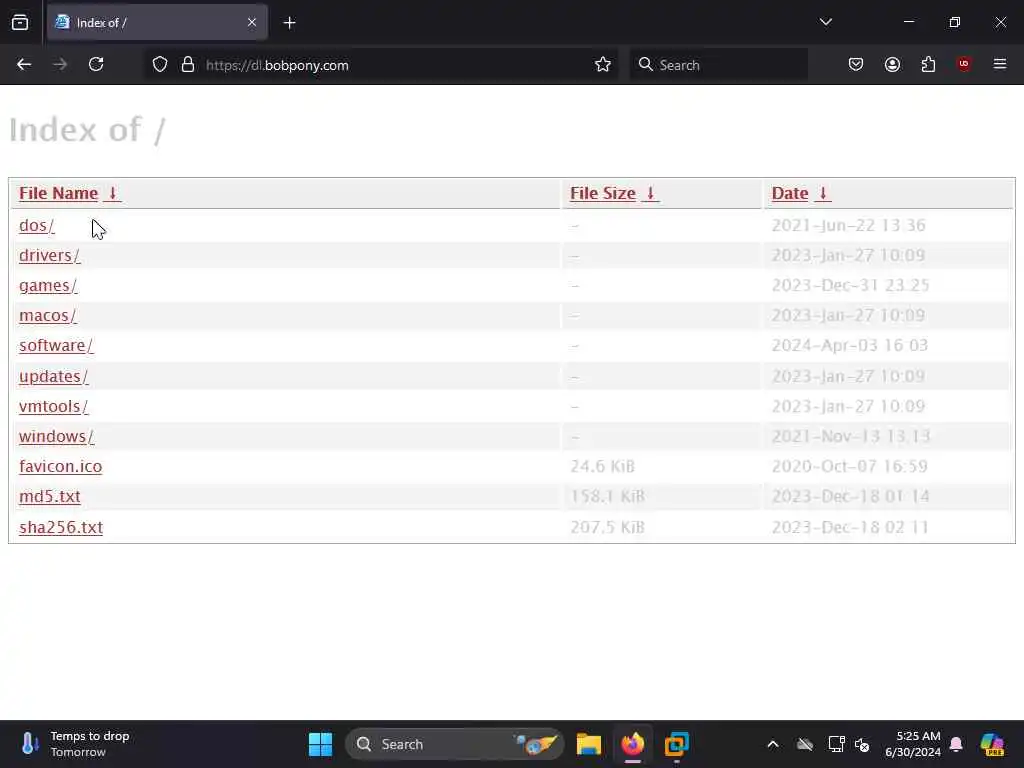The image size is (1024, 768).
Task: View site security padlock info
Action: tap(188, 65)
